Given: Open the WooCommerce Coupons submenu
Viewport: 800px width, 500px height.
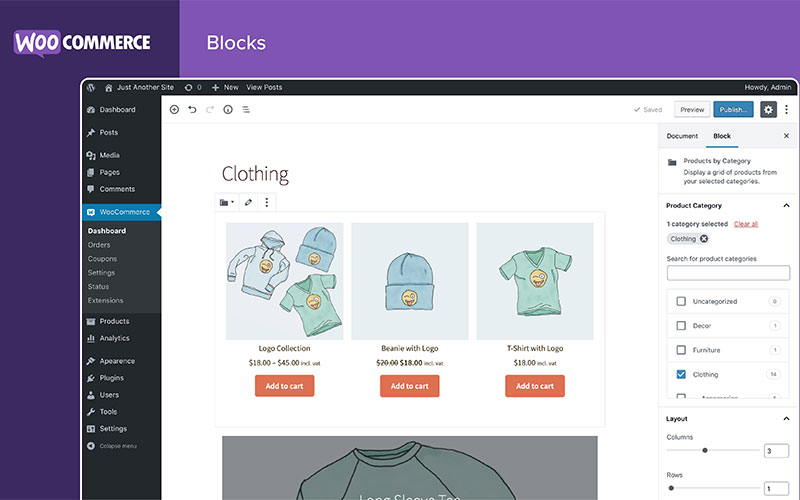Looking at the screenshot, I should [102, 259].
